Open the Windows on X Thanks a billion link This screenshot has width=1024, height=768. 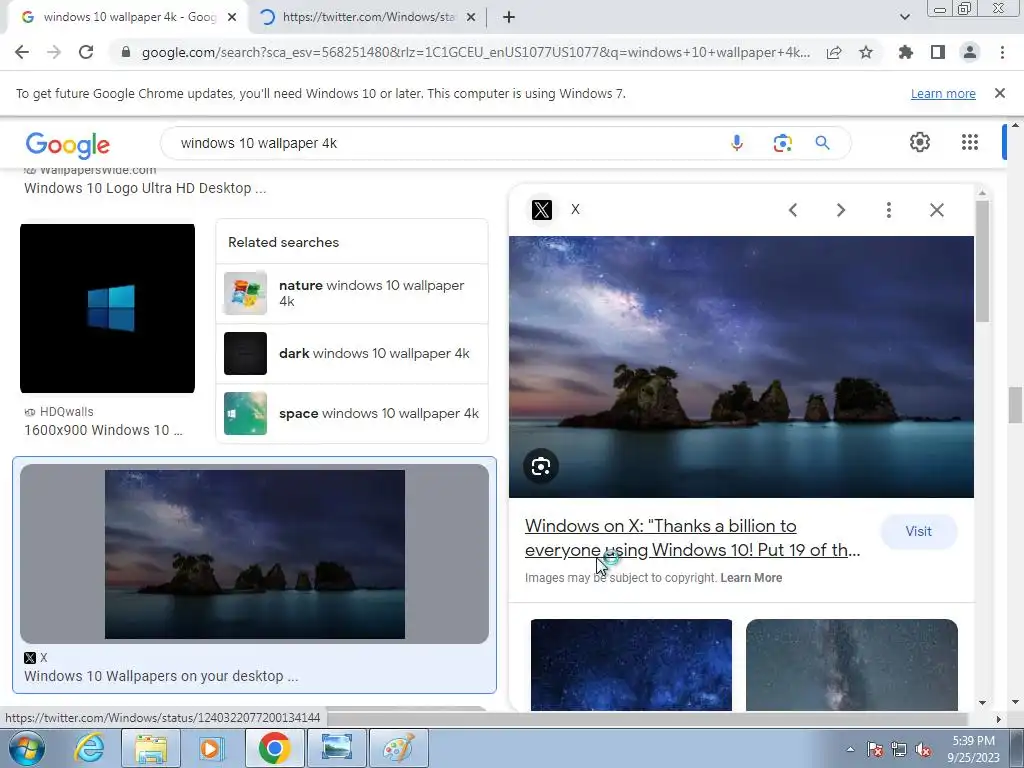692,538
